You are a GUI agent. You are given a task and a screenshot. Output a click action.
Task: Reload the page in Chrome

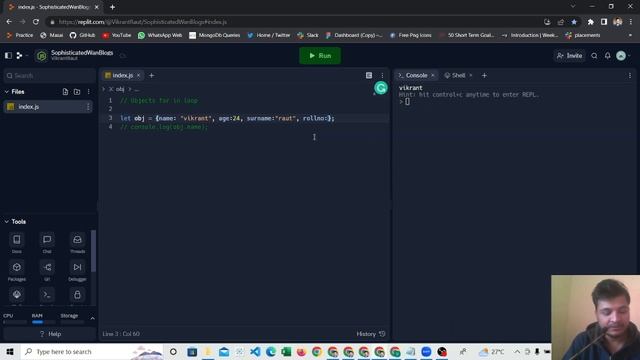[36, 22]
